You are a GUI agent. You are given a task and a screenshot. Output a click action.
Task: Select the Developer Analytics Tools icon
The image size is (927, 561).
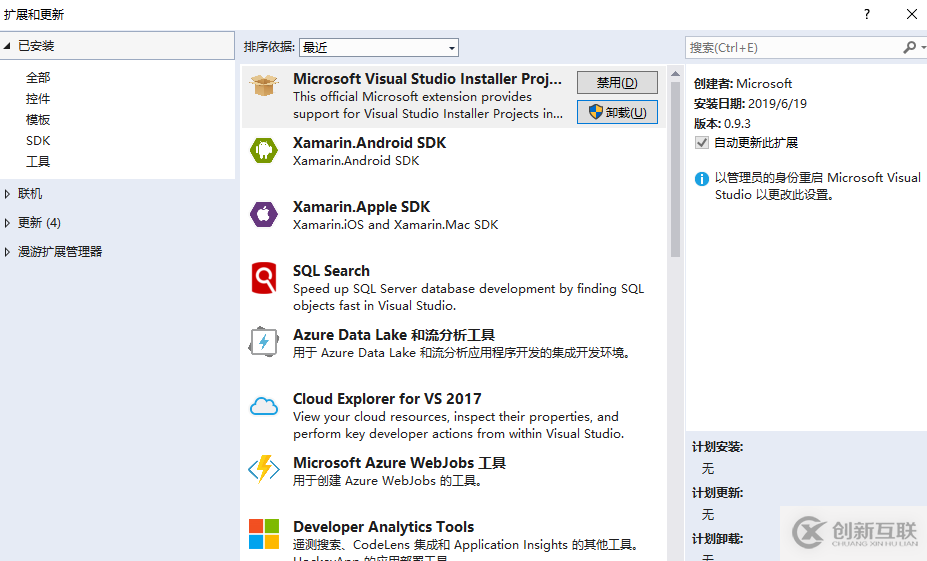264,534
